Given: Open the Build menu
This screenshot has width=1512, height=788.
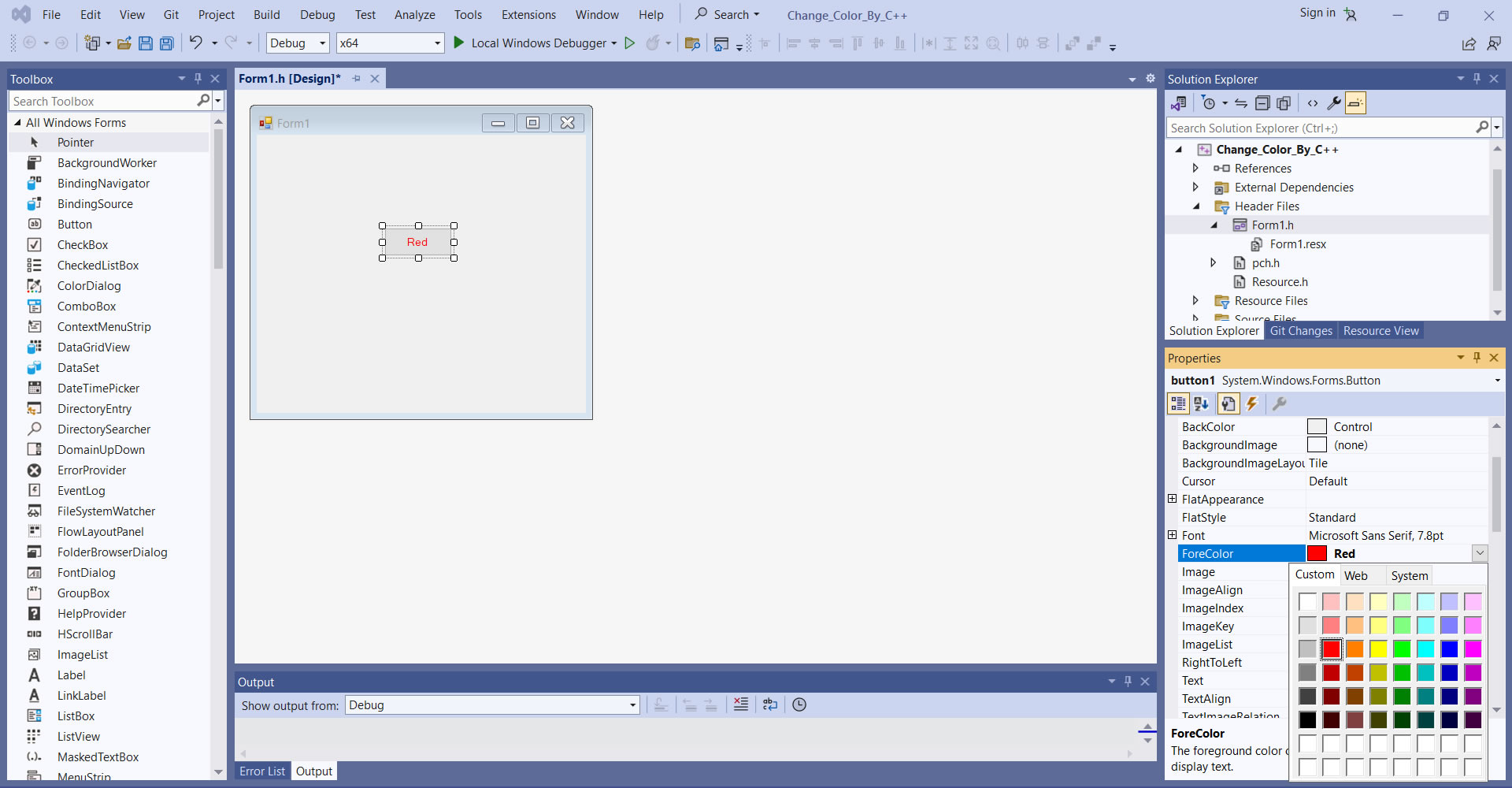Looking at the screenshot, I should [266, 15].
